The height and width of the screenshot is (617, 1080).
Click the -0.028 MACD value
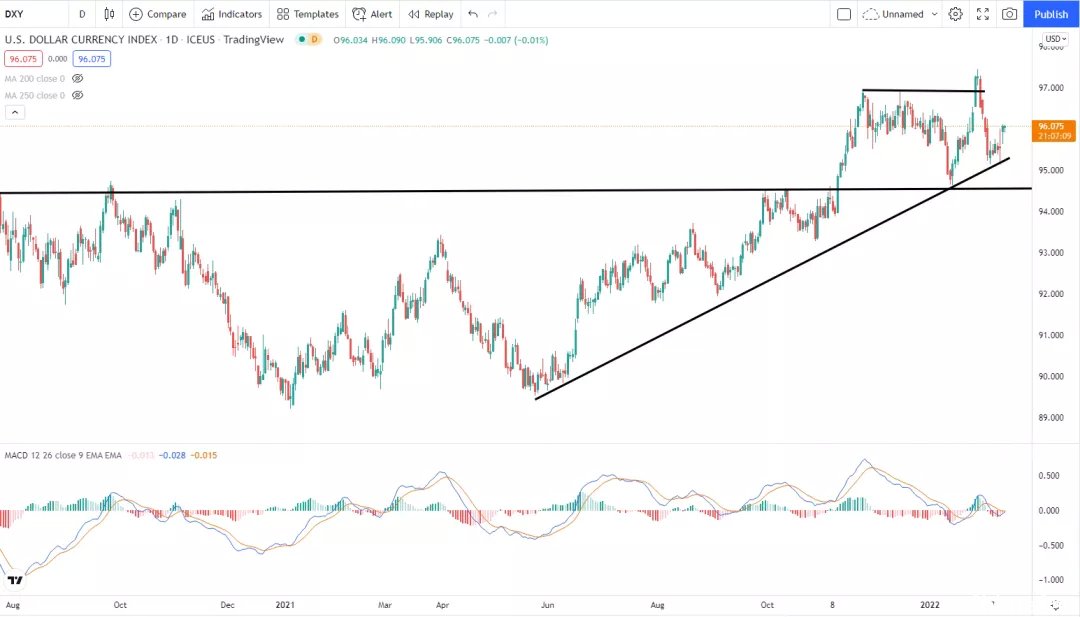tap(172, 455)
